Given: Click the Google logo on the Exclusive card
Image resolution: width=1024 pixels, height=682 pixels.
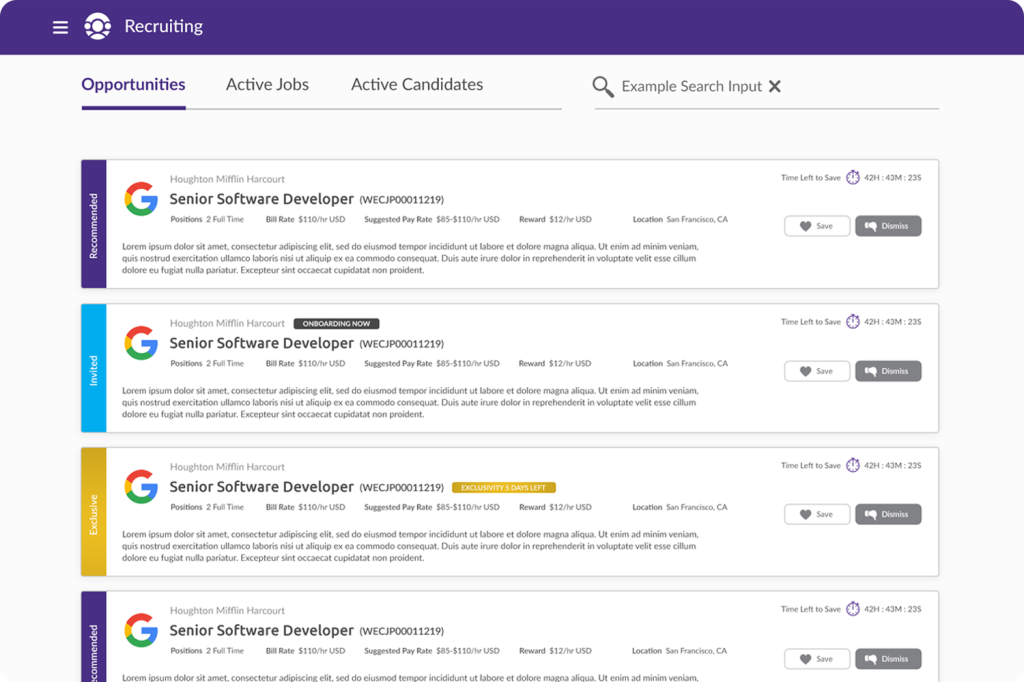Looking at the screenshot, I should [x=141, y=487].
